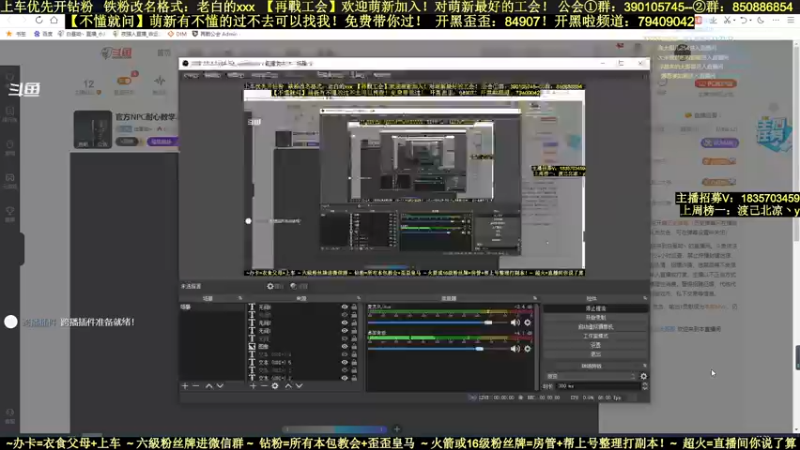Open dropdown arrow next to undo icon
Viewport: 800px width, 450px height.
pyautogui.click(x=751, y=20)
